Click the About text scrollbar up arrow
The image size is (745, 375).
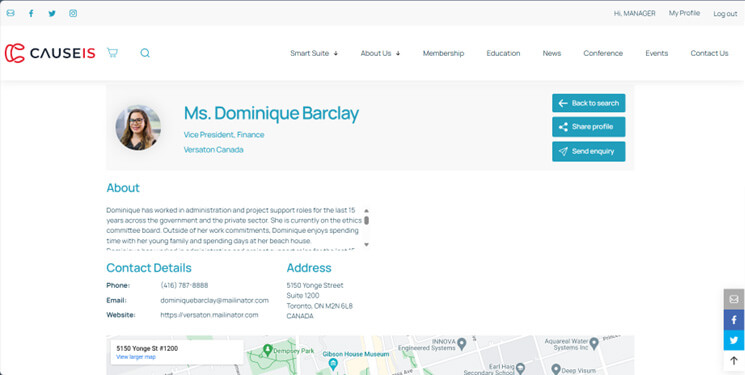click(x=366, y=211)
